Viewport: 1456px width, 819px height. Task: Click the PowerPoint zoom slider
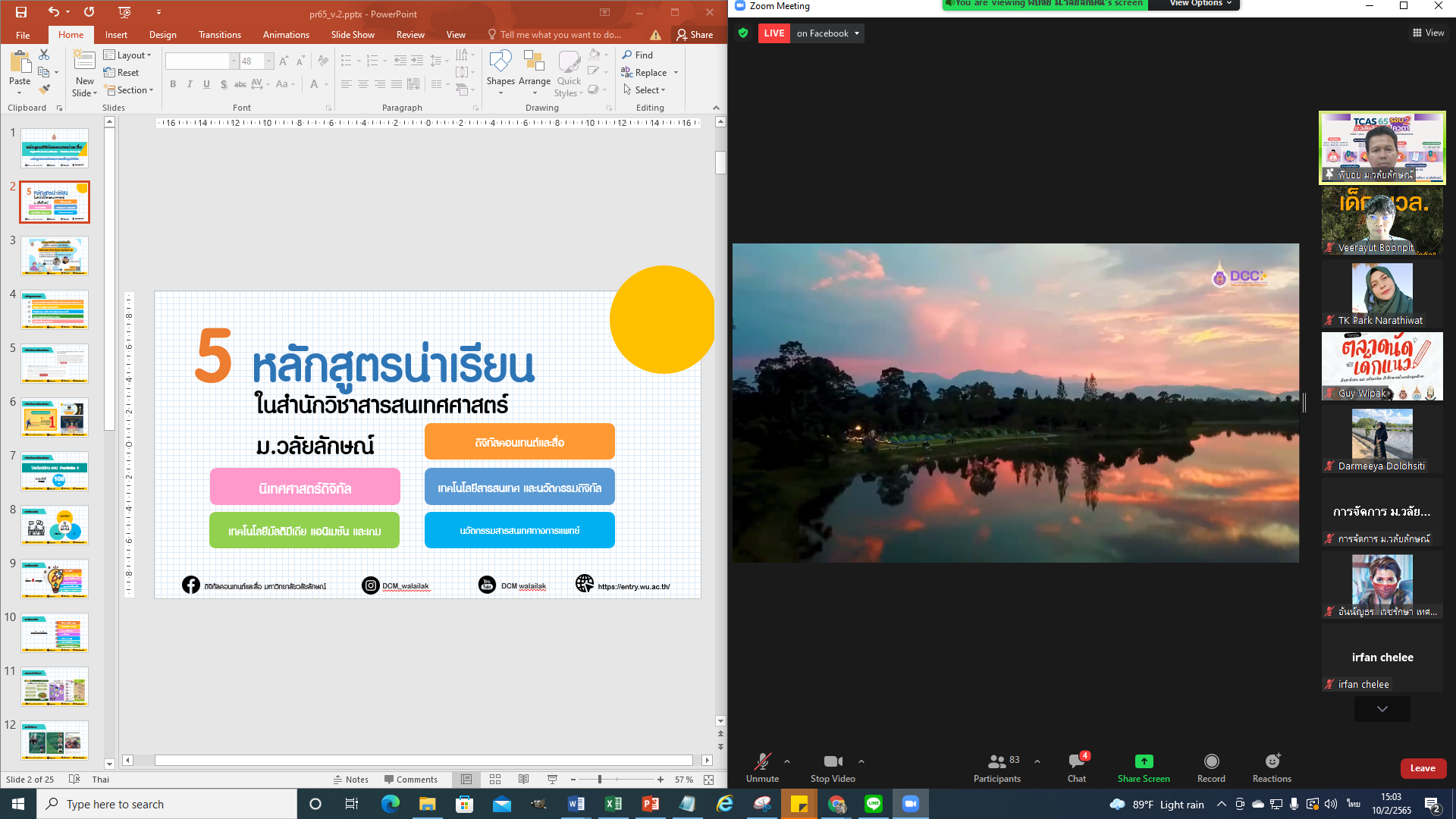600,779
